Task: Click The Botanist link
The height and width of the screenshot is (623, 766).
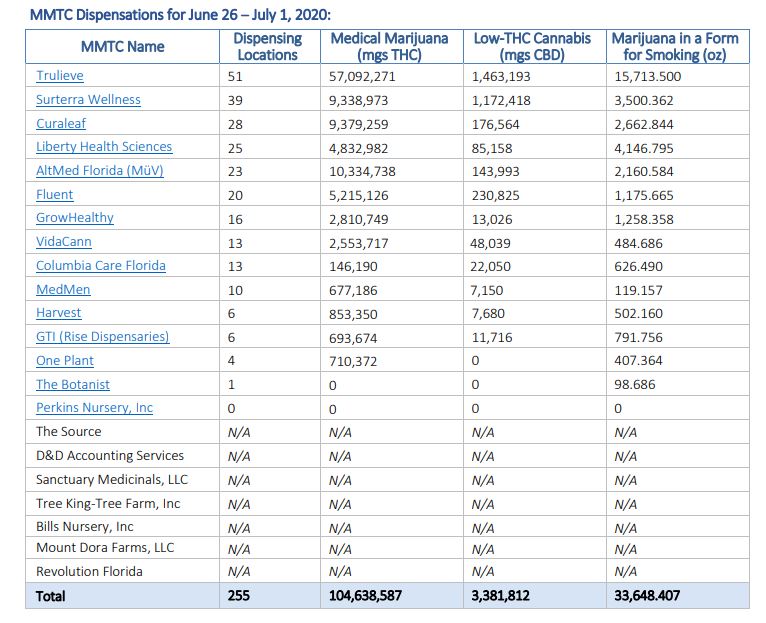Action: (73, 385)
